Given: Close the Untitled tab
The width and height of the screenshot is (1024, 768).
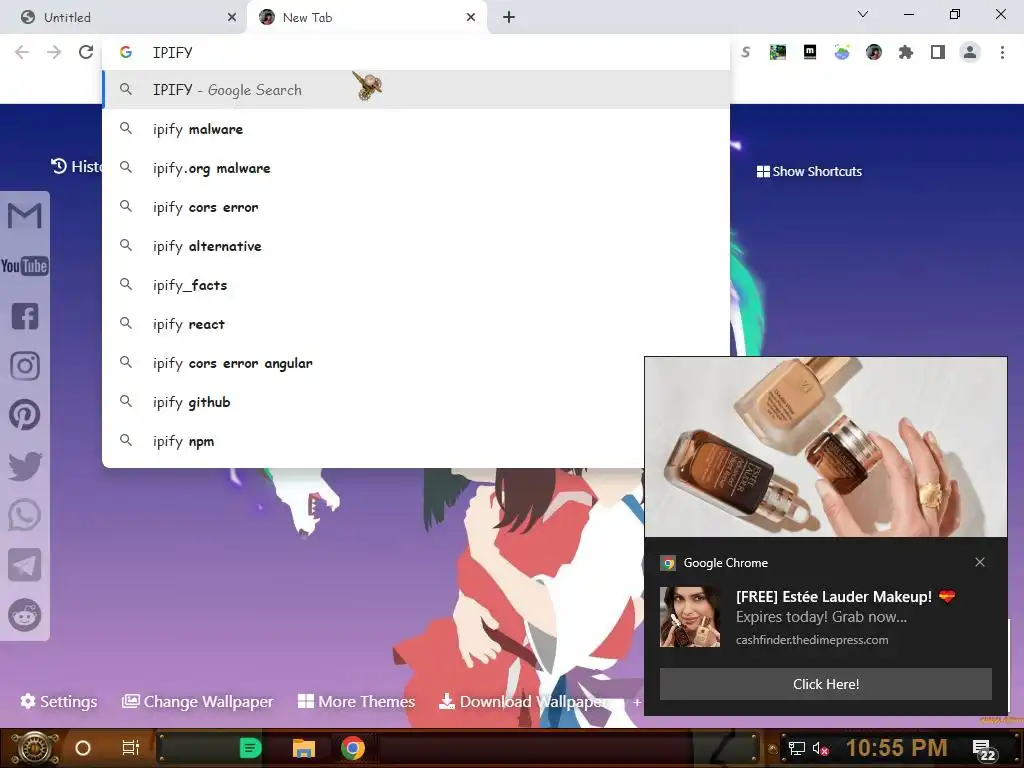Looking at the screenshot, I should click(232, 17).
